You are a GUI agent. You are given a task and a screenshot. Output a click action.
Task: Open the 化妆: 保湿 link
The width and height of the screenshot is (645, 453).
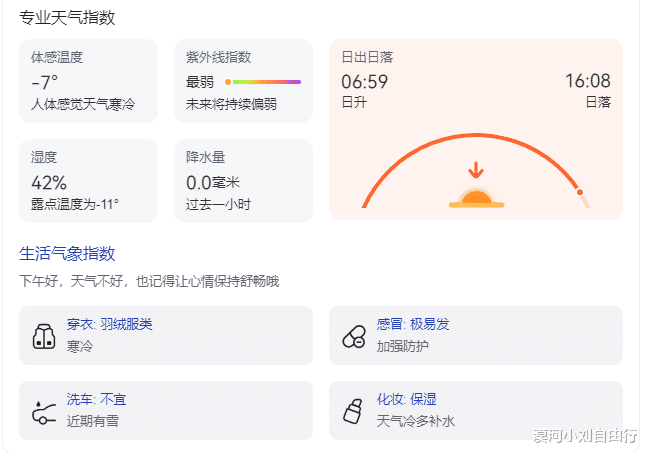point(407,400)
